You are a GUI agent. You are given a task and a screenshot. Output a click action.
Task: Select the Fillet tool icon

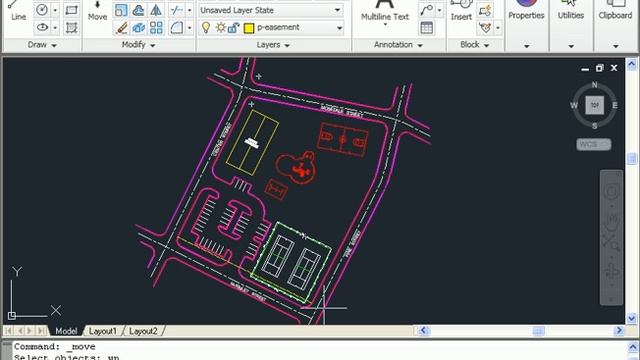coord(176,27)
